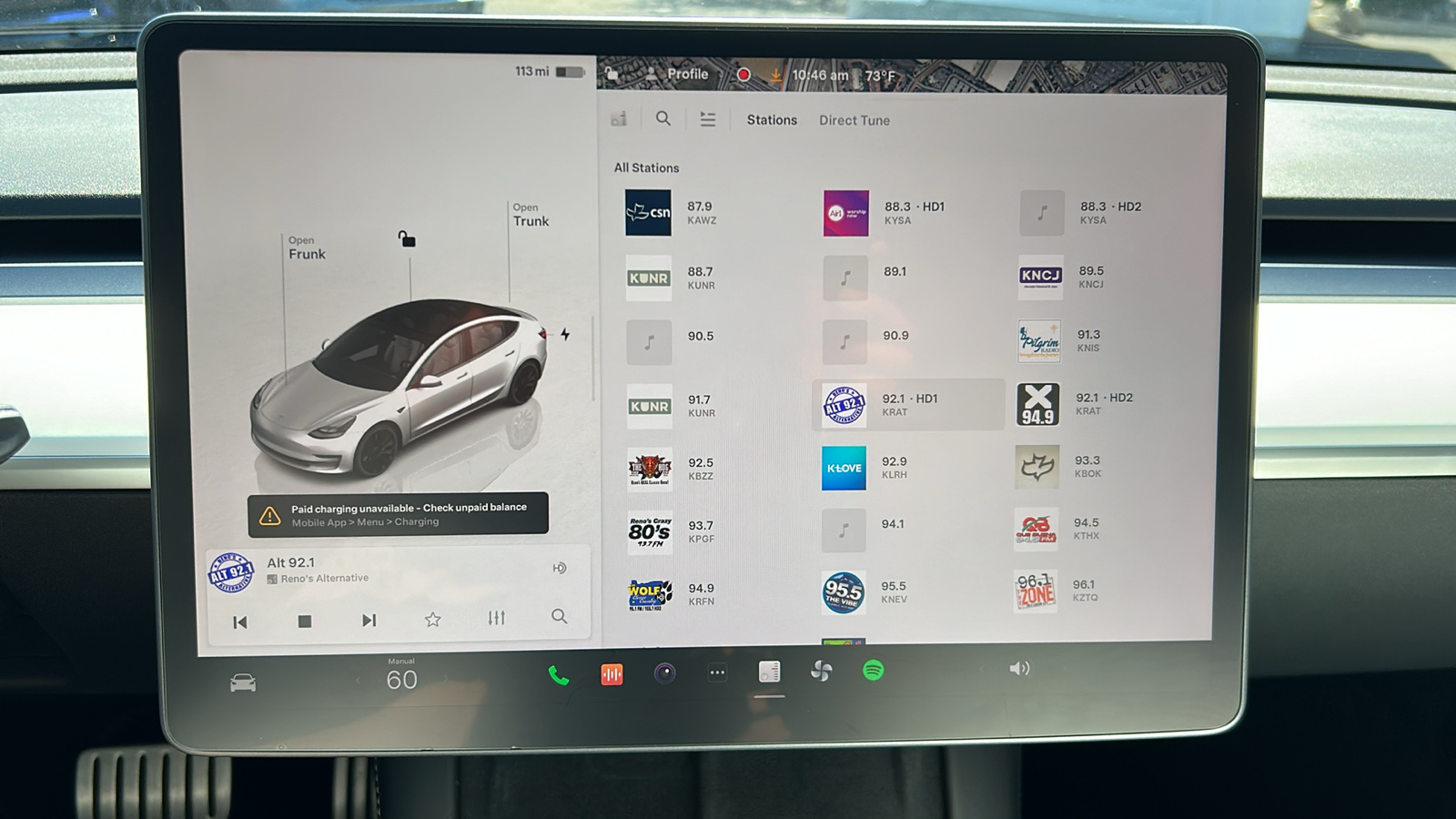The width and height of the screenshot is (1456, 819).
Task: Stop radio playback
Action: pyautogui.click(x=305, y=622)
